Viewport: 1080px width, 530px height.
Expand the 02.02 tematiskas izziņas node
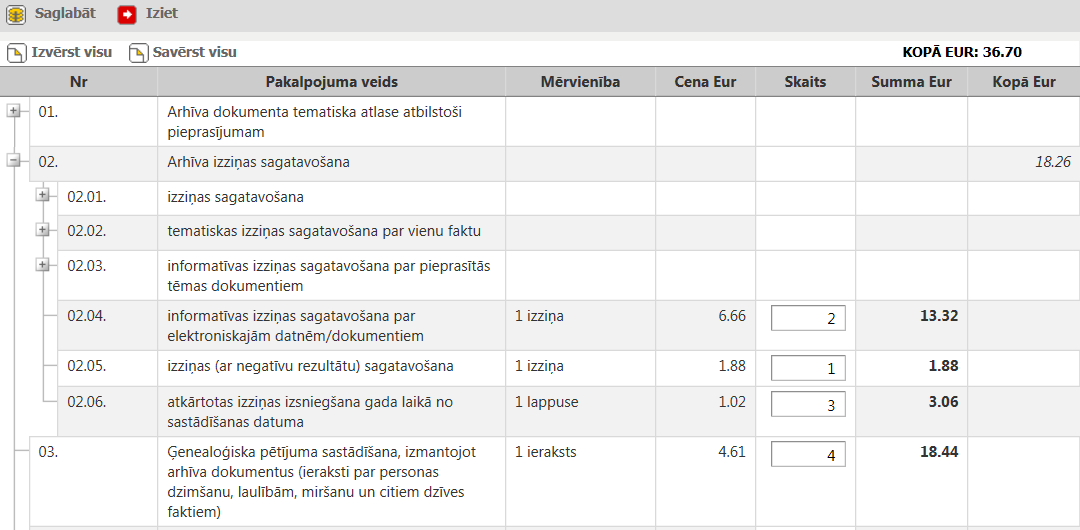pyautogui.click(x=43, y=230)
